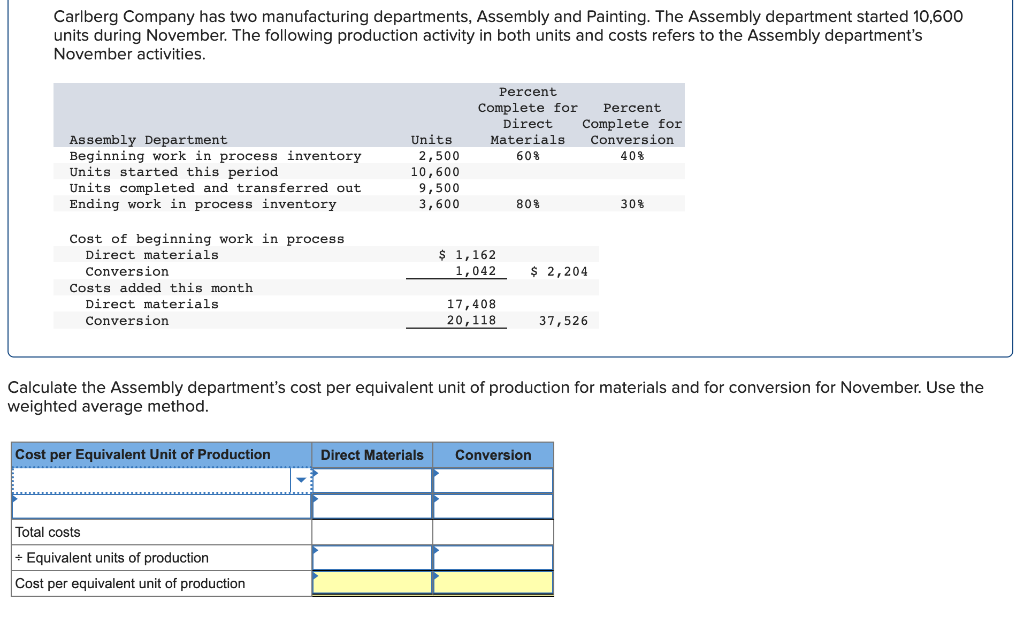Click the Conversion cell beside Total costs

[491, 532]
